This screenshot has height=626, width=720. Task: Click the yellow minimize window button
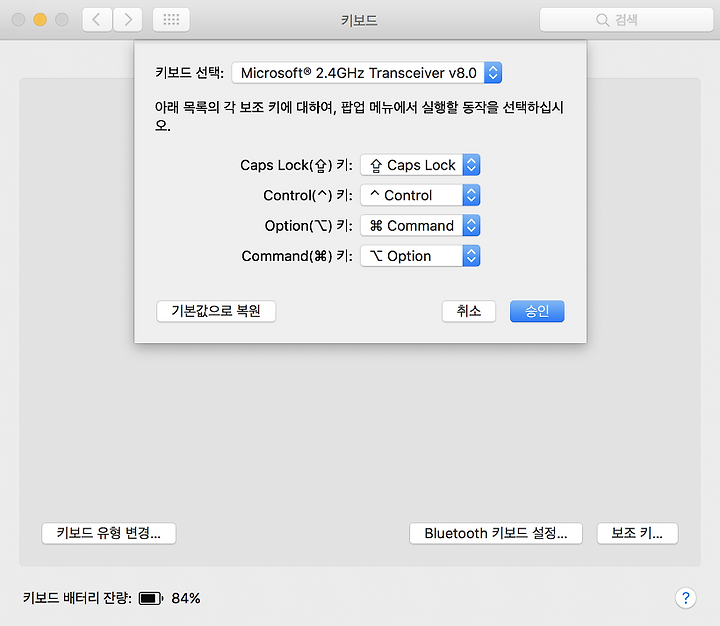(40, 20)
